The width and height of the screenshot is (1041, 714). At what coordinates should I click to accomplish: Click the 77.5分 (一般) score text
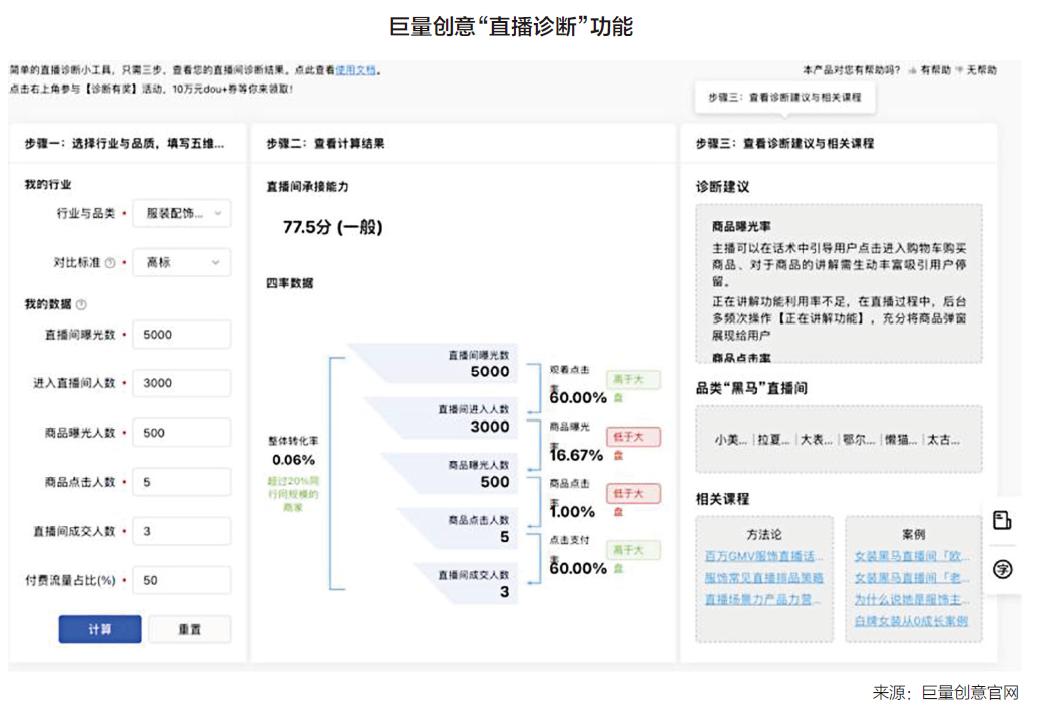point(333,227)
